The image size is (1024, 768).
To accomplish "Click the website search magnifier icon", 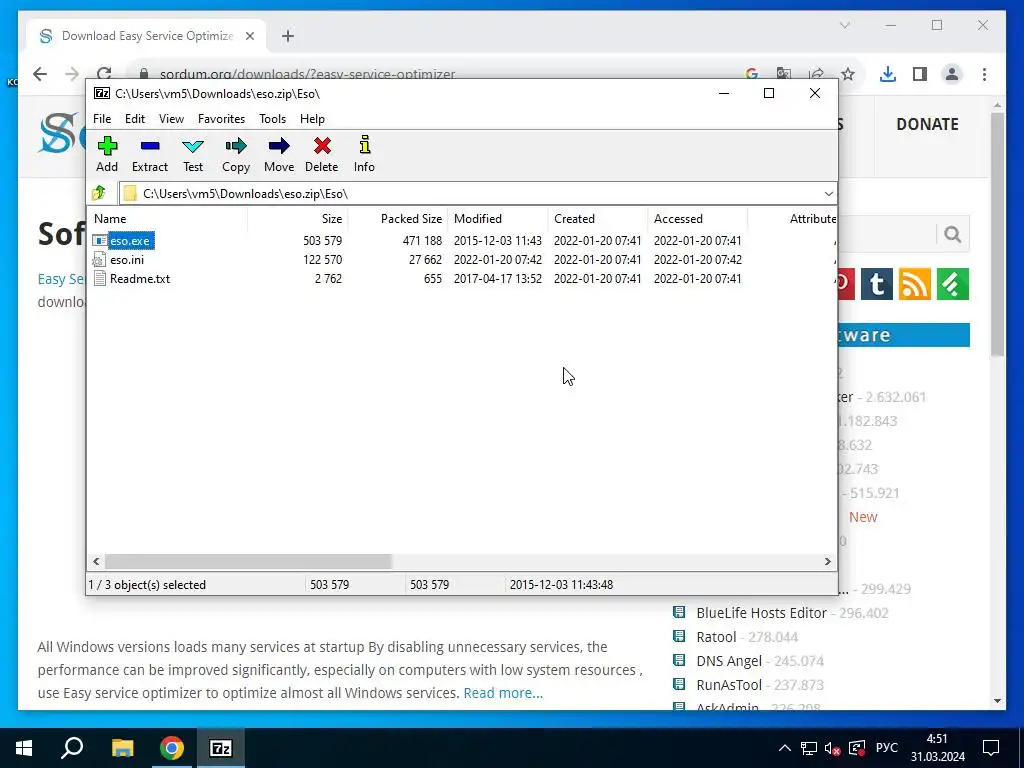I will [x=952, y=234].
